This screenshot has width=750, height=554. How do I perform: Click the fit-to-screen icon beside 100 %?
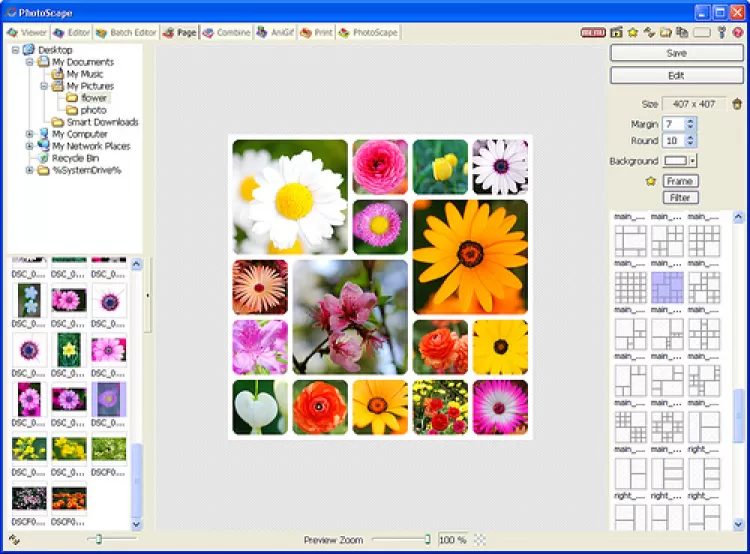pos(480,540)
